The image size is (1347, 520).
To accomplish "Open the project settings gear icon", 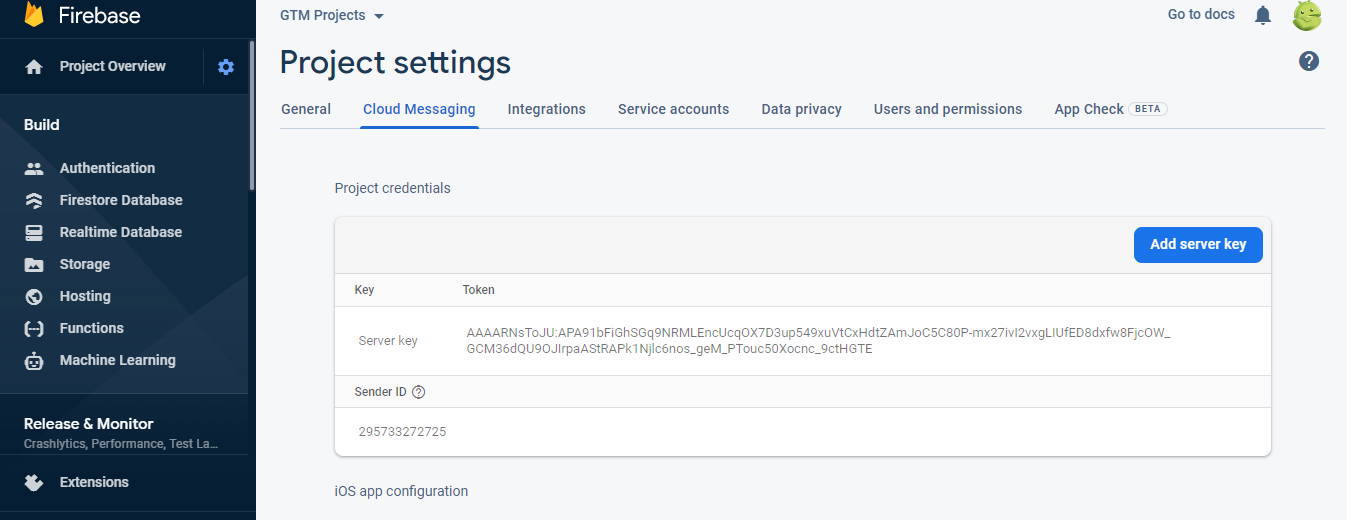I will point(226,67).
